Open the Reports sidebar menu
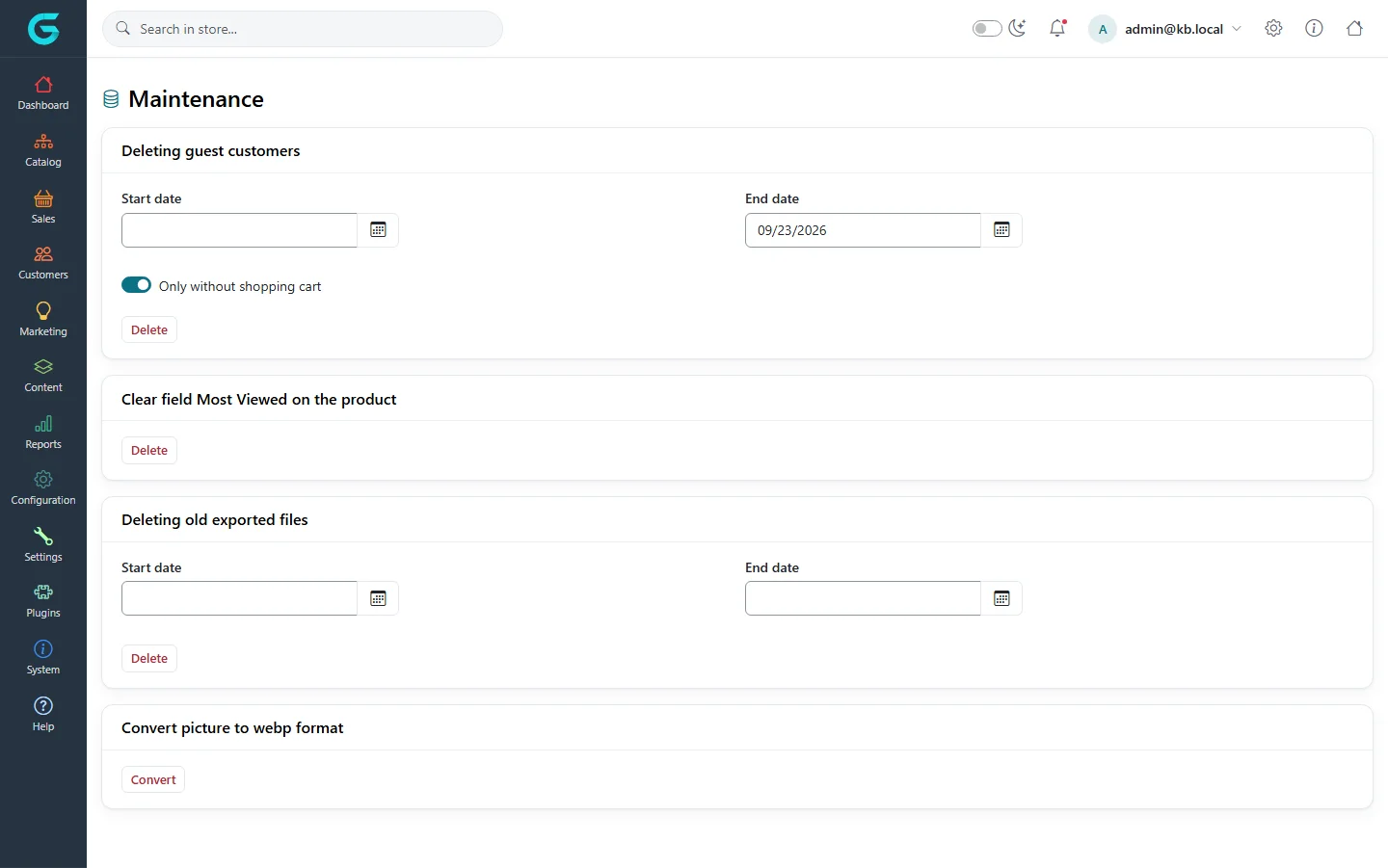 tap(43, 433)
